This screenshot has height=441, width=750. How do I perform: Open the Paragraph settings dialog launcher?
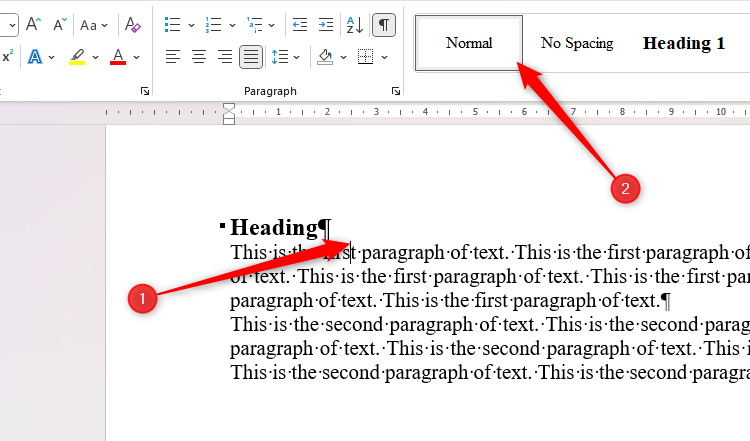396,91
